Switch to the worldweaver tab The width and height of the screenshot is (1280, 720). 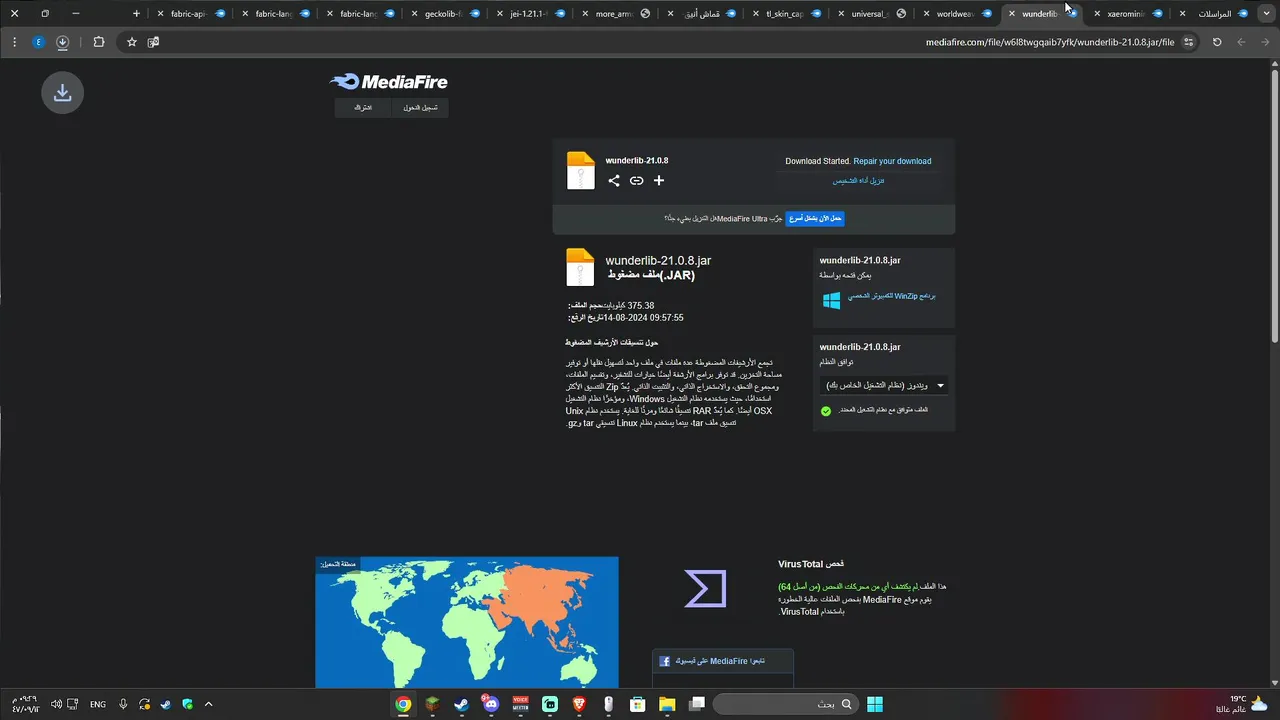coord(955,14)
